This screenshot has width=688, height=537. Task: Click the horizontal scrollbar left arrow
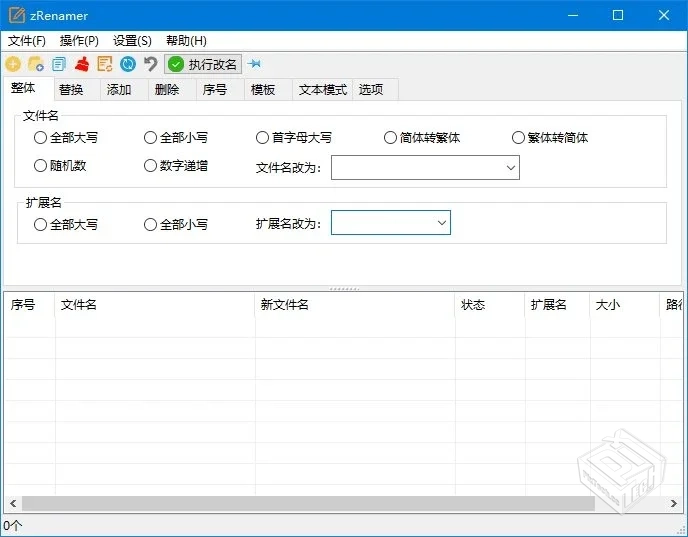13,503
